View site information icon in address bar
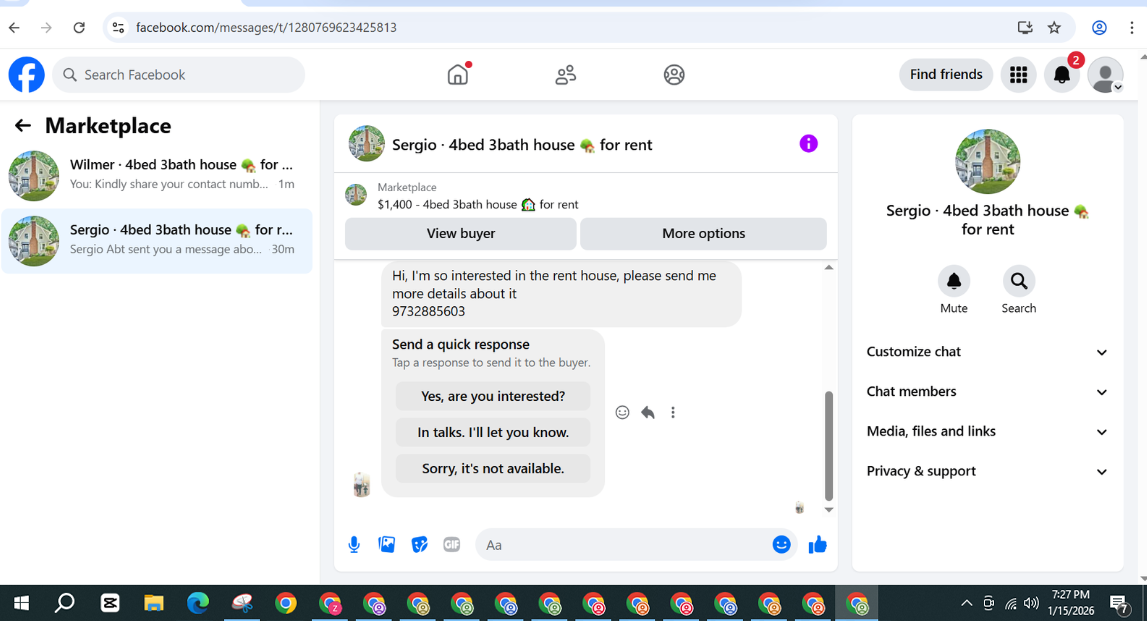The height and width of the screenshot is (621, 1147). click(118, 28)
